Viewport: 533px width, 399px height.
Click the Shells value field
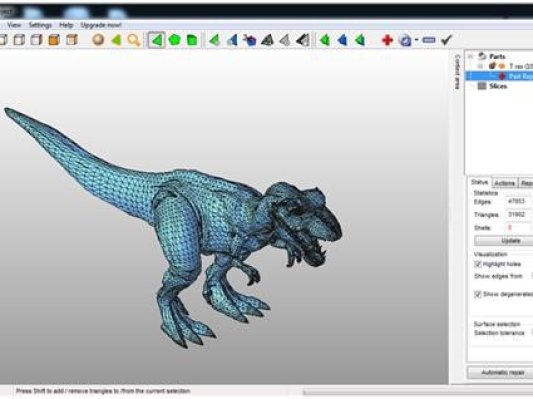click(519, 228)
